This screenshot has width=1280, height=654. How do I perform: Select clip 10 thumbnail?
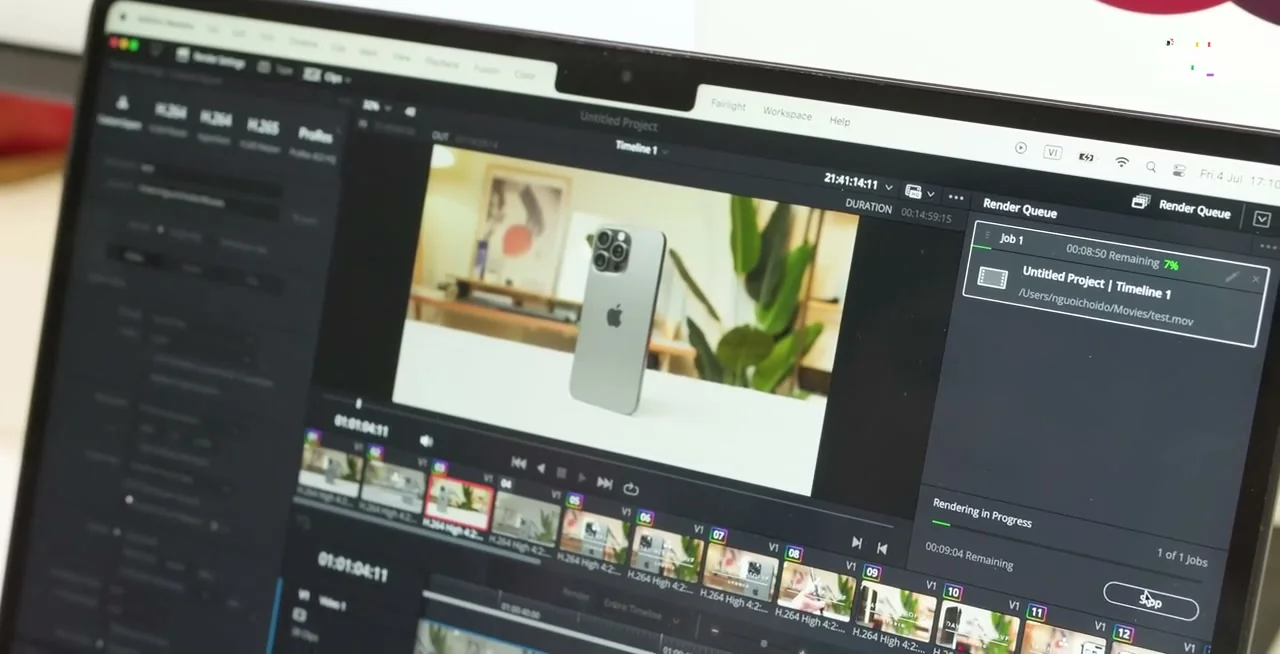coord(976,628)
